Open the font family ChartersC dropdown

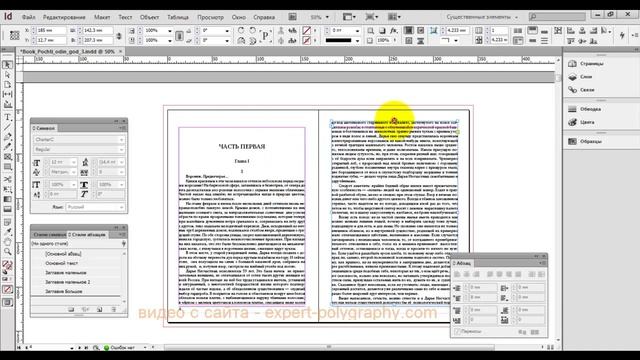click(121, 140)
